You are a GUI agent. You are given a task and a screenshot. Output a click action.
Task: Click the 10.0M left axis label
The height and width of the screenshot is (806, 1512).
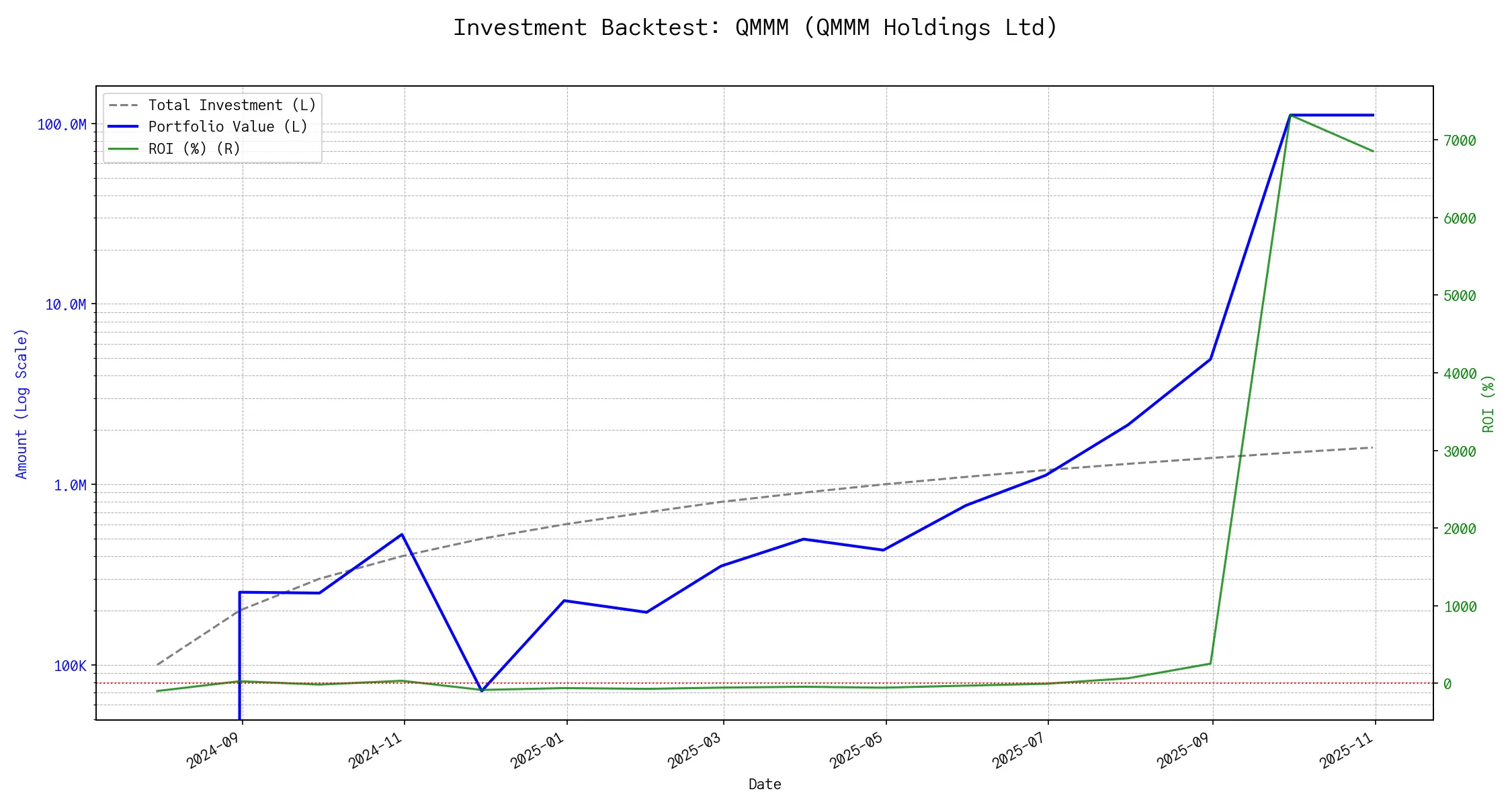pyautogui.click(x=66, y=305)
